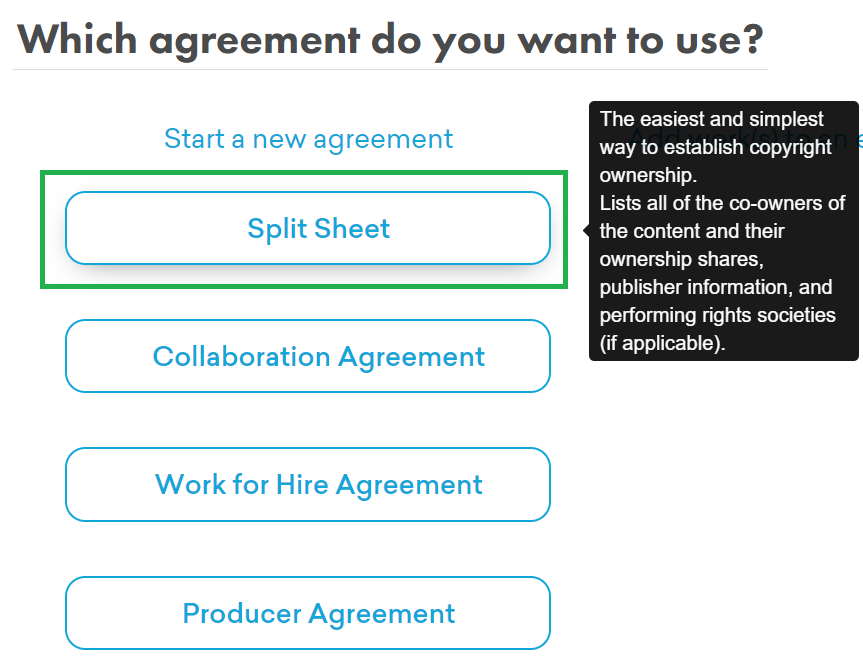Click the 'Start a new agreement' heading
Screen dimensions: 863x665
coord(308,139)
